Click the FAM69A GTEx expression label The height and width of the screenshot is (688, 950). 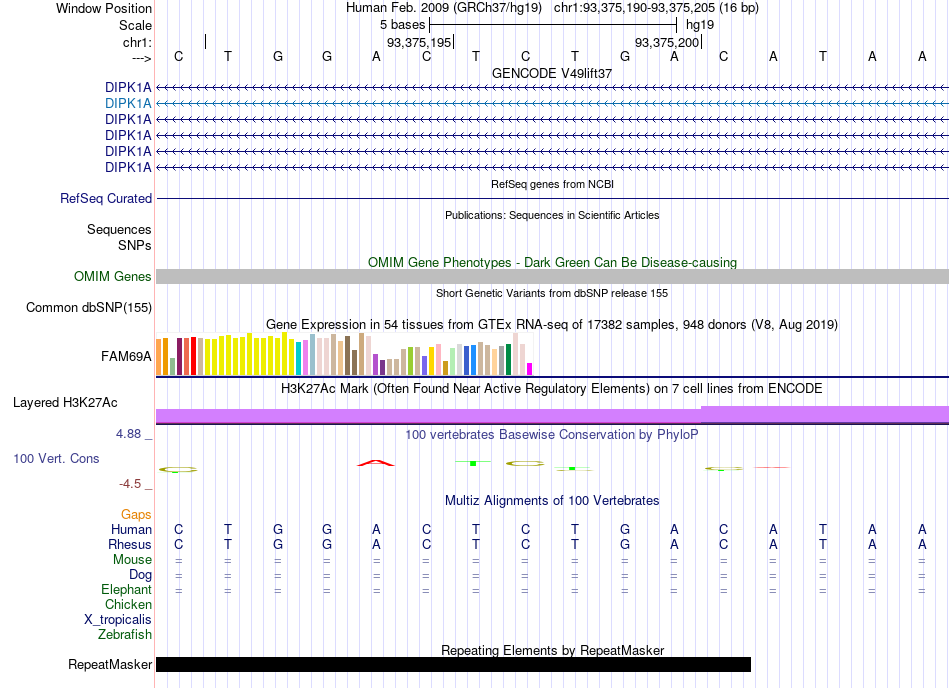pyautogui.click(x=126, y=357)
